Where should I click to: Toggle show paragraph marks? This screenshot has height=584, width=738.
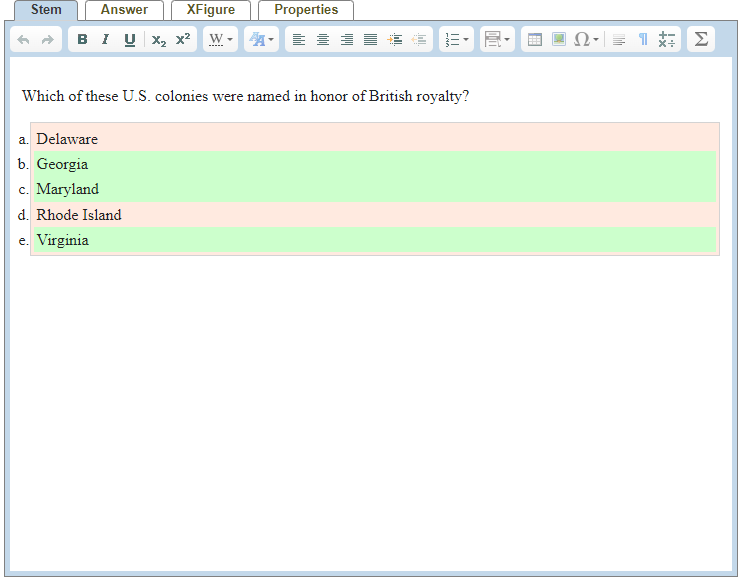coord(643,40)
